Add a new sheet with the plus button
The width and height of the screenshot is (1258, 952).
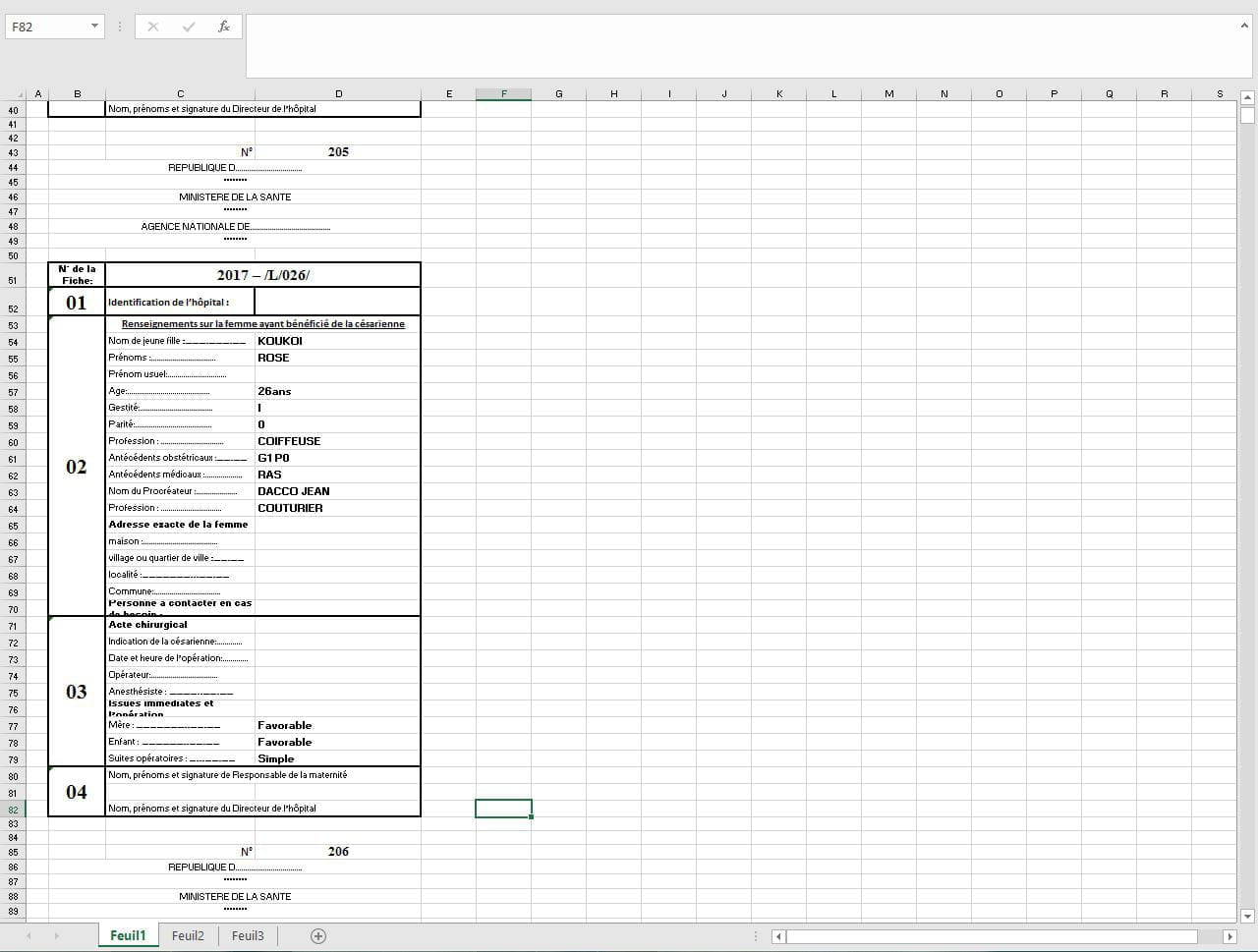click(318, 936)
